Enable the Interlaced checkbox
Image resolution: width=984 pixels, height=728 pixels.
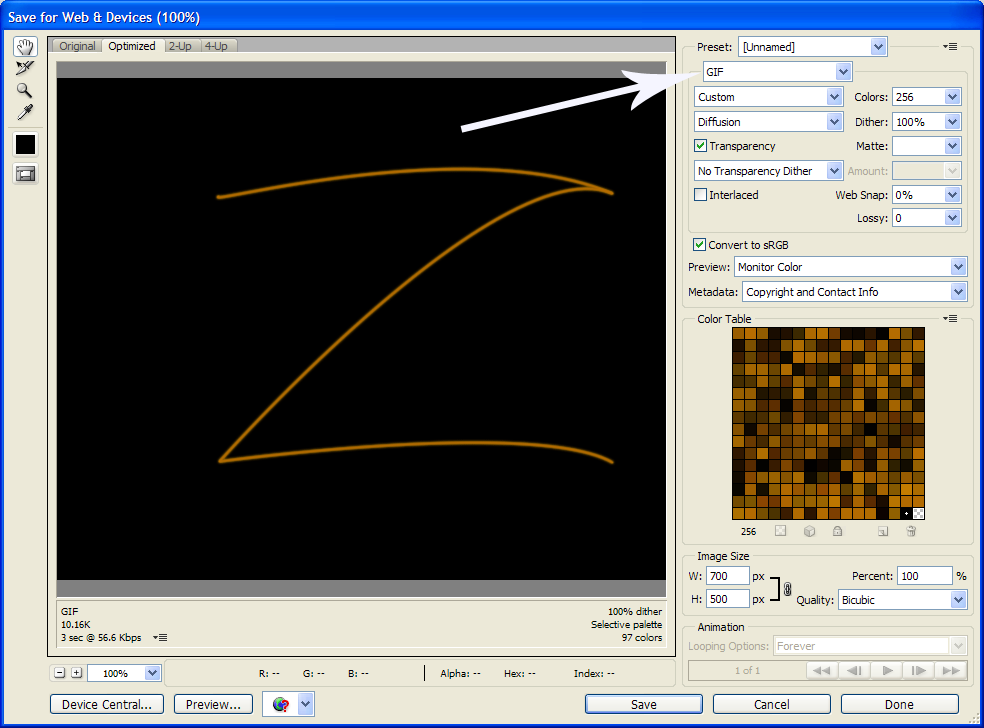[x=701, y=195]
